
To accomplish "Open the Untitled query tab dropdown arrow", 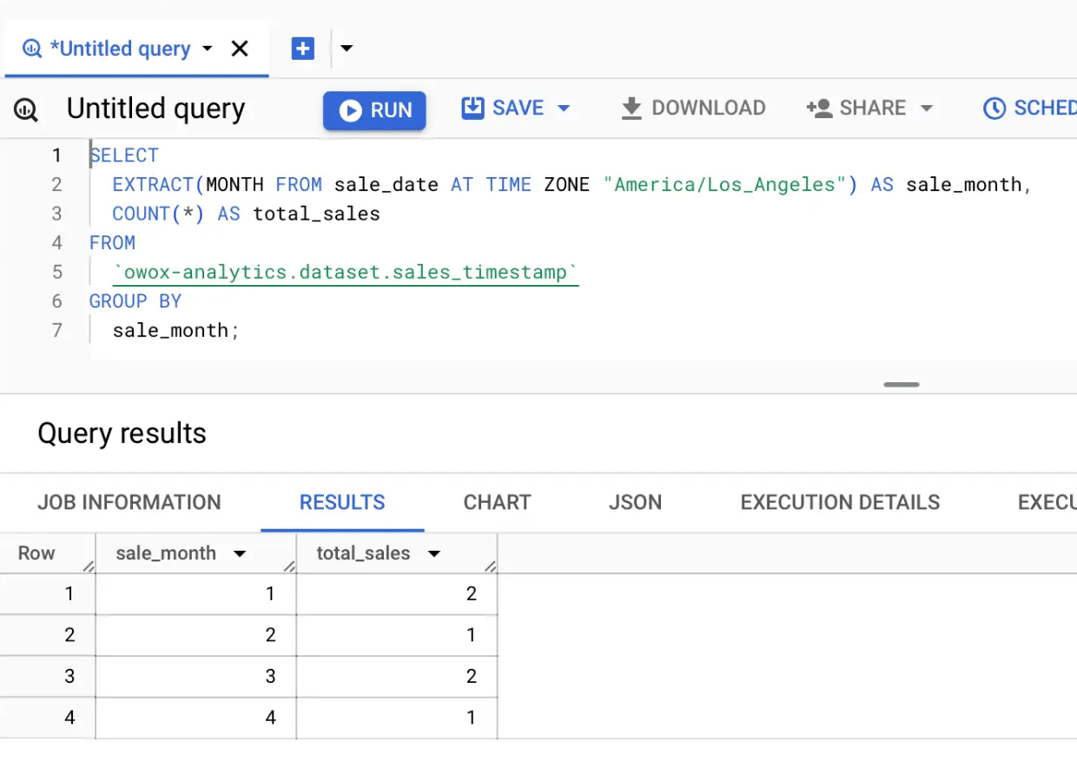I will click(207, 49).
